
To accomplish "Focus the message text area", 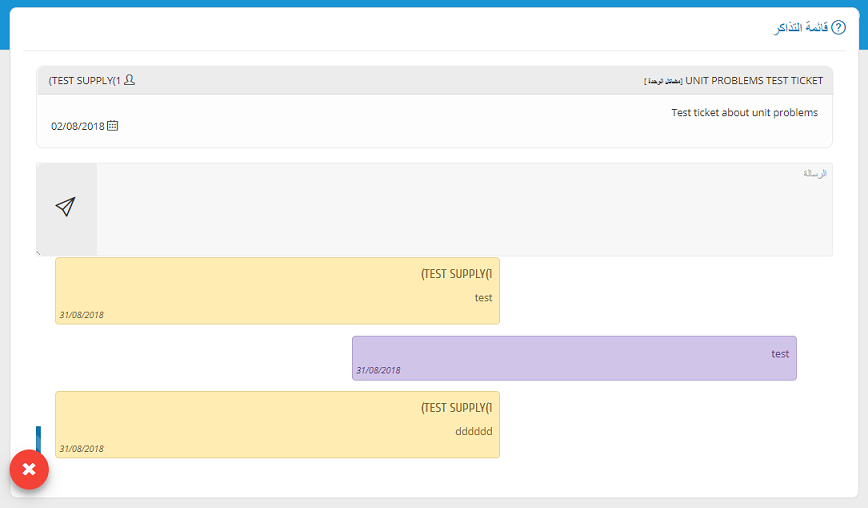I will pos(464,209).
